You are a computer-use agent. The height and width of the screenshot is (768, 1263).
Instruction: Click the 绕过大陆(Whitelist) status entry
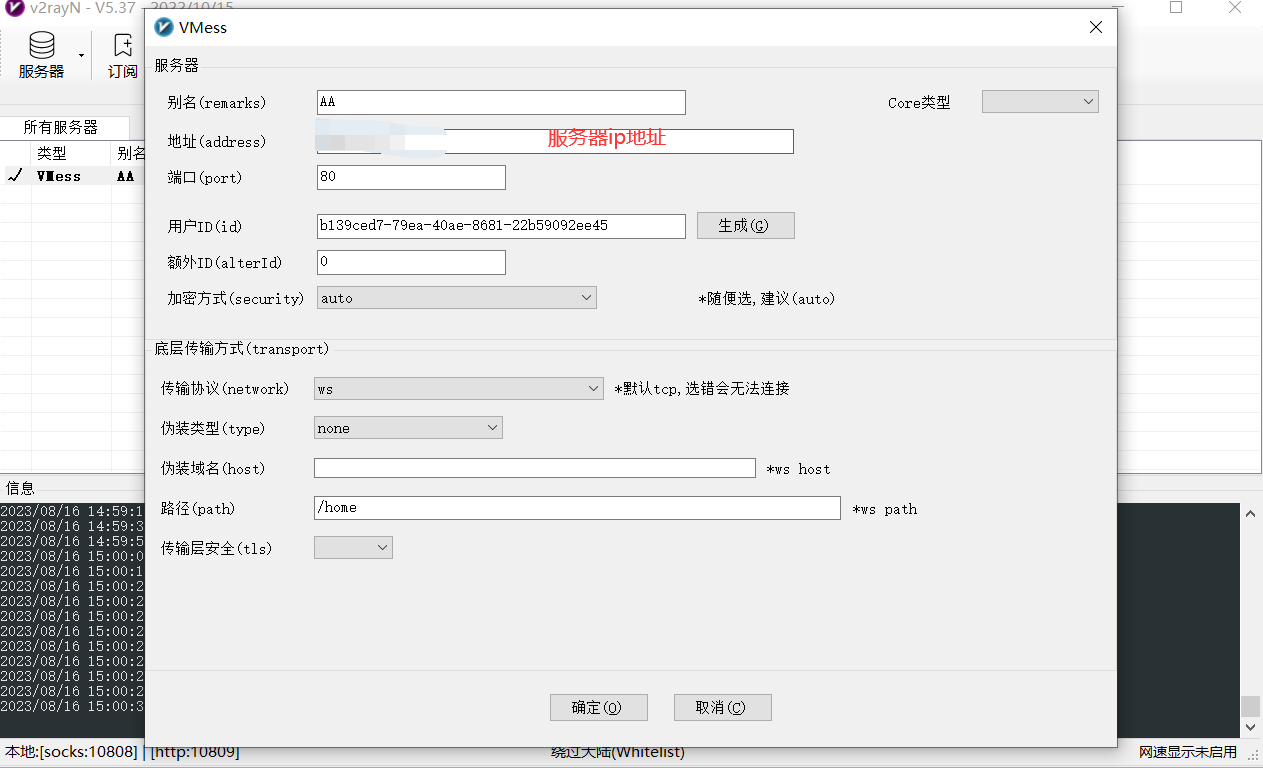tap(618, 752)
